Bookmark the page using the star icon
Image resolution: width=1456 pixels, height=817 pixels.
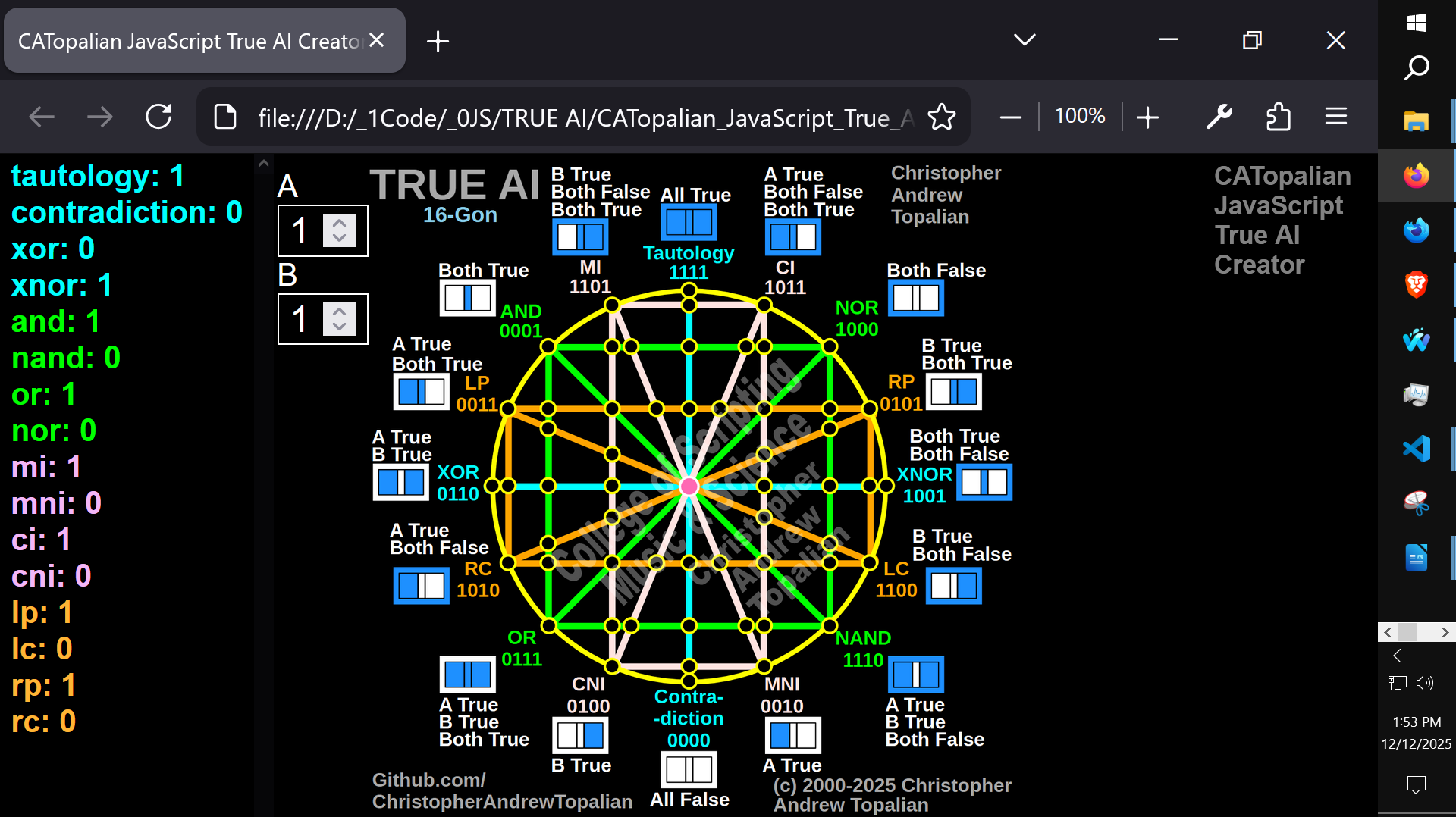943,117
